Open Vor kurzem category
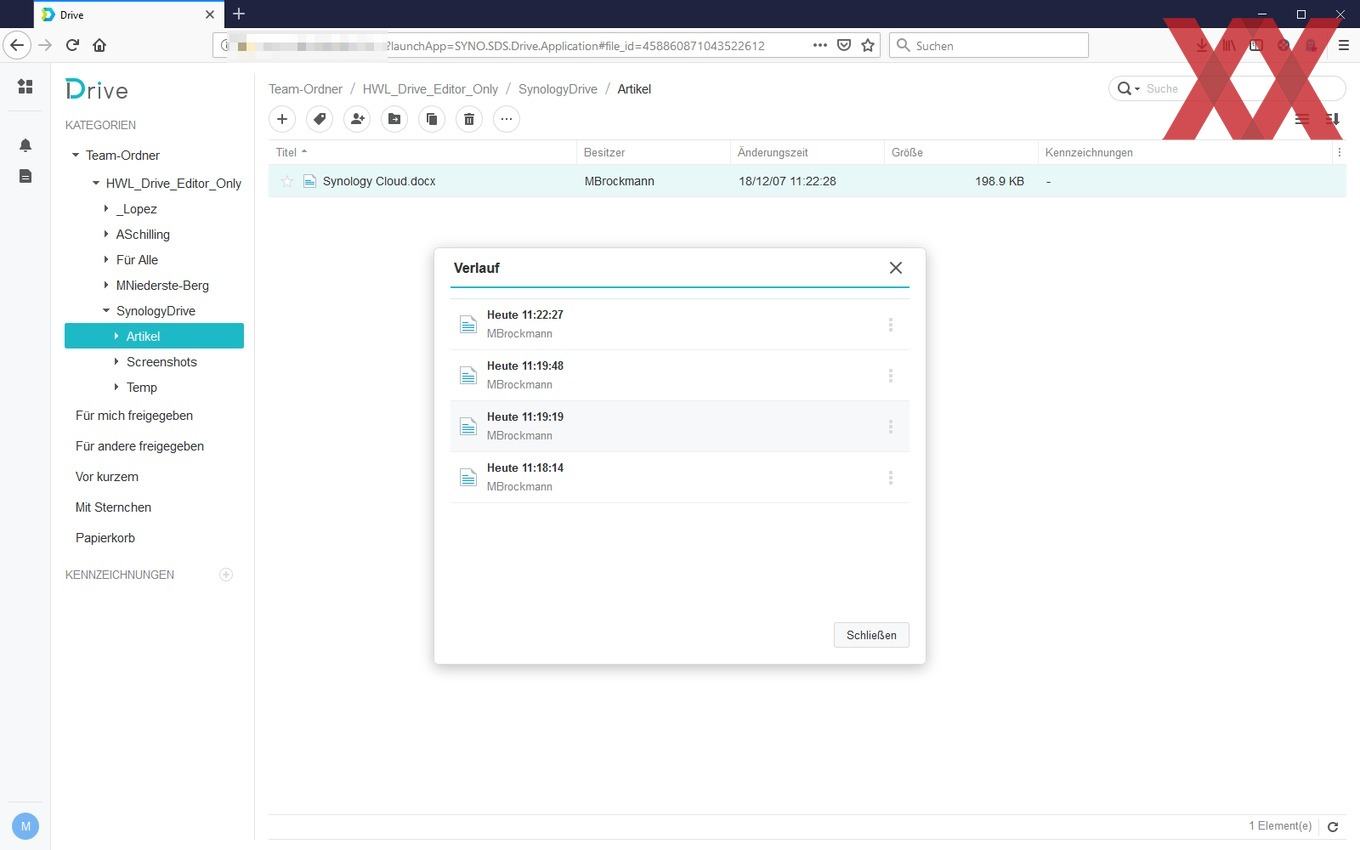 tap(107, 477)
